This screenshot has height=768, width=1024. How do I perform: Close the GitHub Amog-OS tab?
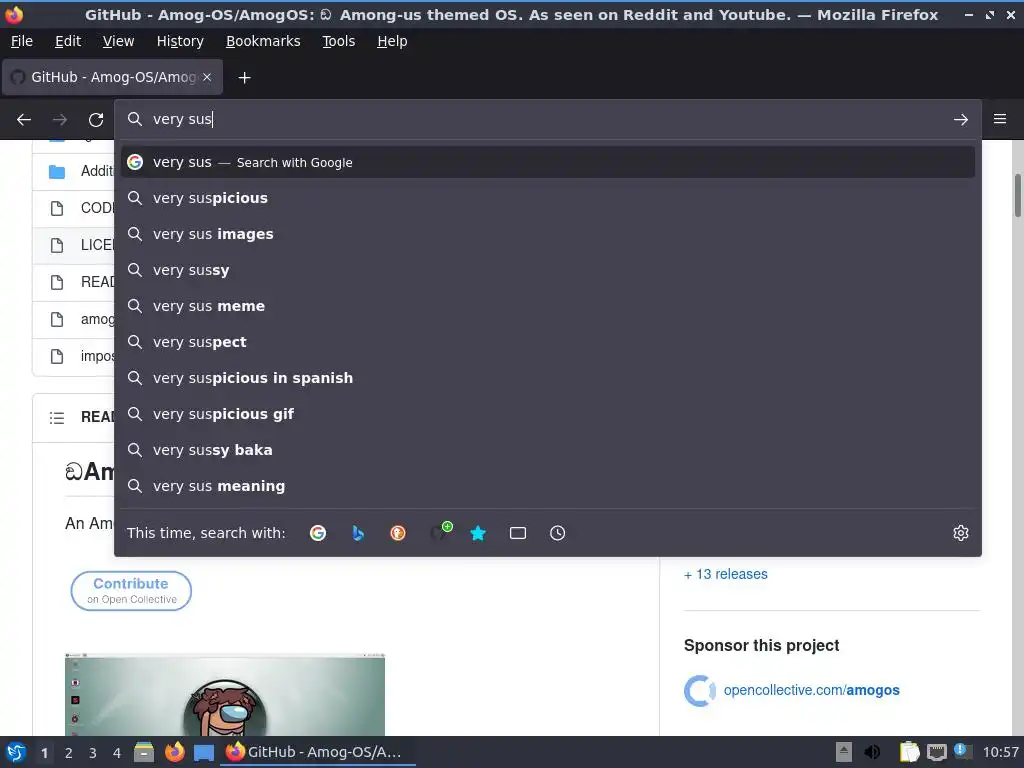pyautogui.click(x=207, y=77)
